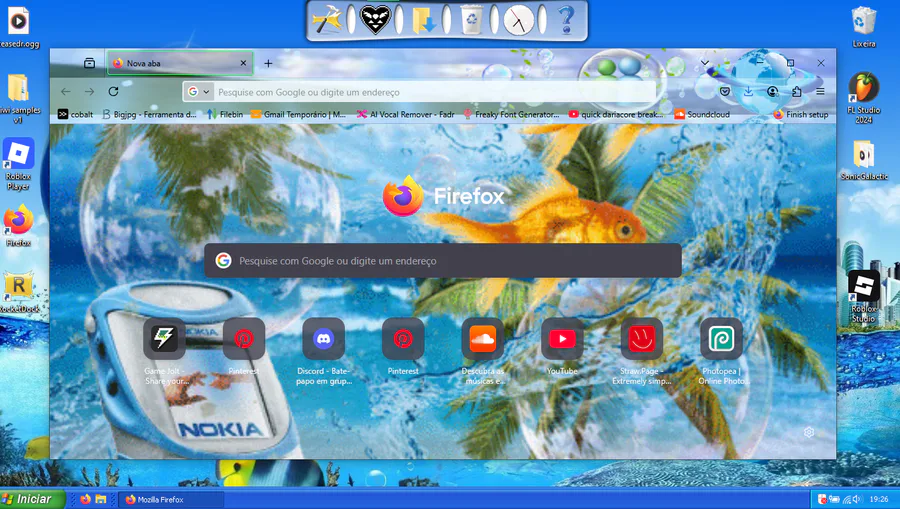Open the Firefox account icon

(x=773, y=92)
